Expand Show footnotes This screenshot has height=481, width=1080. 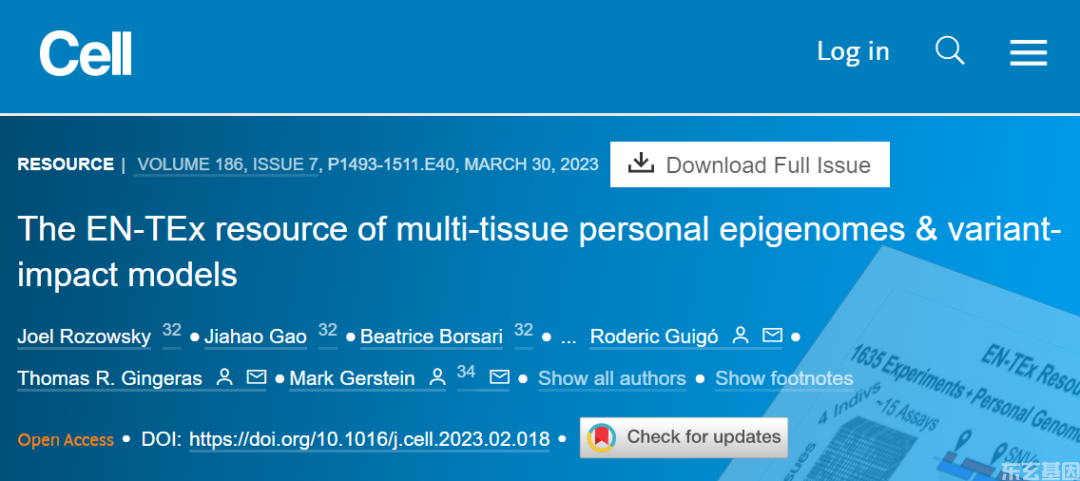pyautogui.click(x=784, y=378)
